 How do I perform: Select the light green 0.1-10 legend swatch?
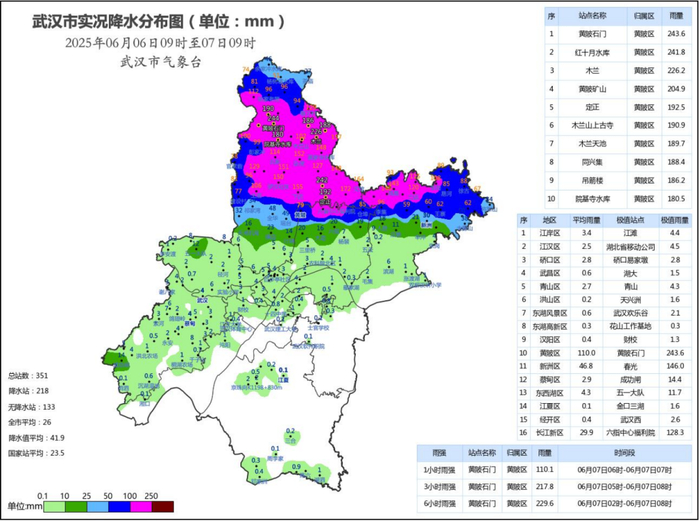54,507
